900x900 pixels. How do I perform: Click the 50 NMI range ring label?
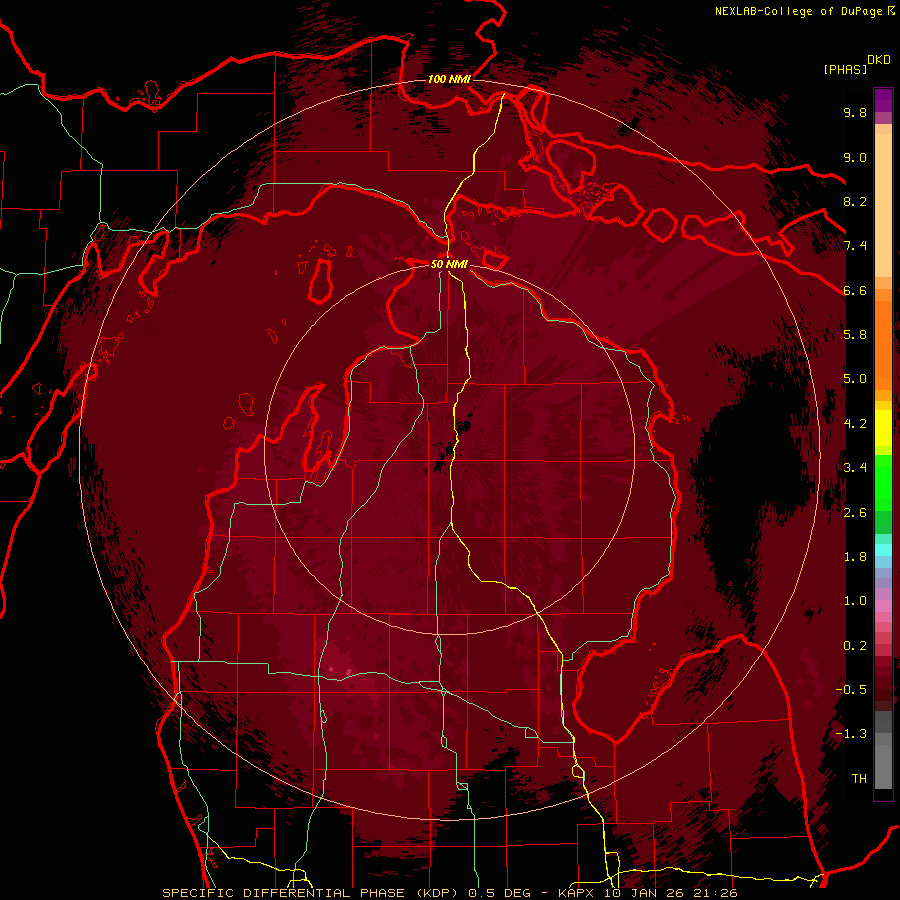[449, 264]
